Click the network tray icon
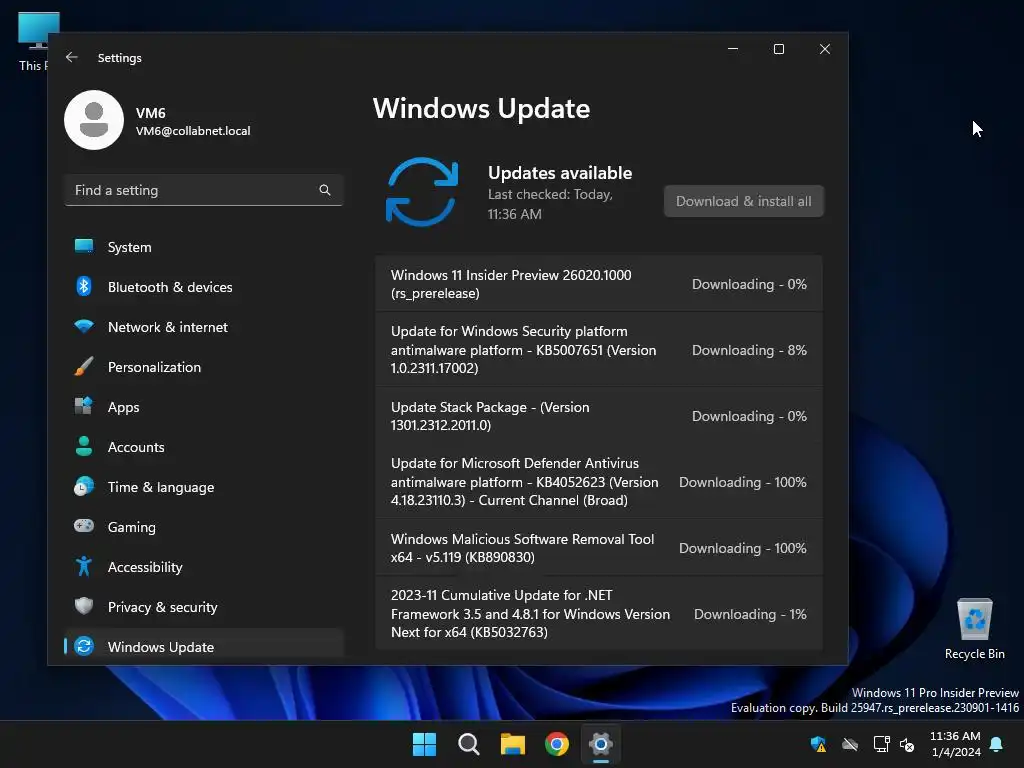The height and width of the screenshot is (768, 1024). click(x=881, y=744)
